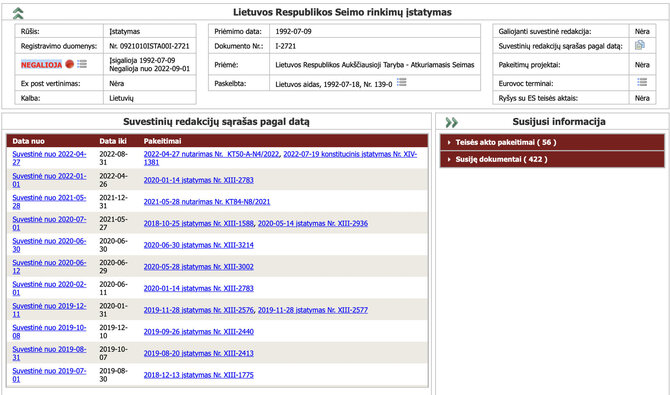Screen dimensions: 670x395
Task: Open Suvestinė nuo 2019-12-11 version
Action: [x=49, y=310]
